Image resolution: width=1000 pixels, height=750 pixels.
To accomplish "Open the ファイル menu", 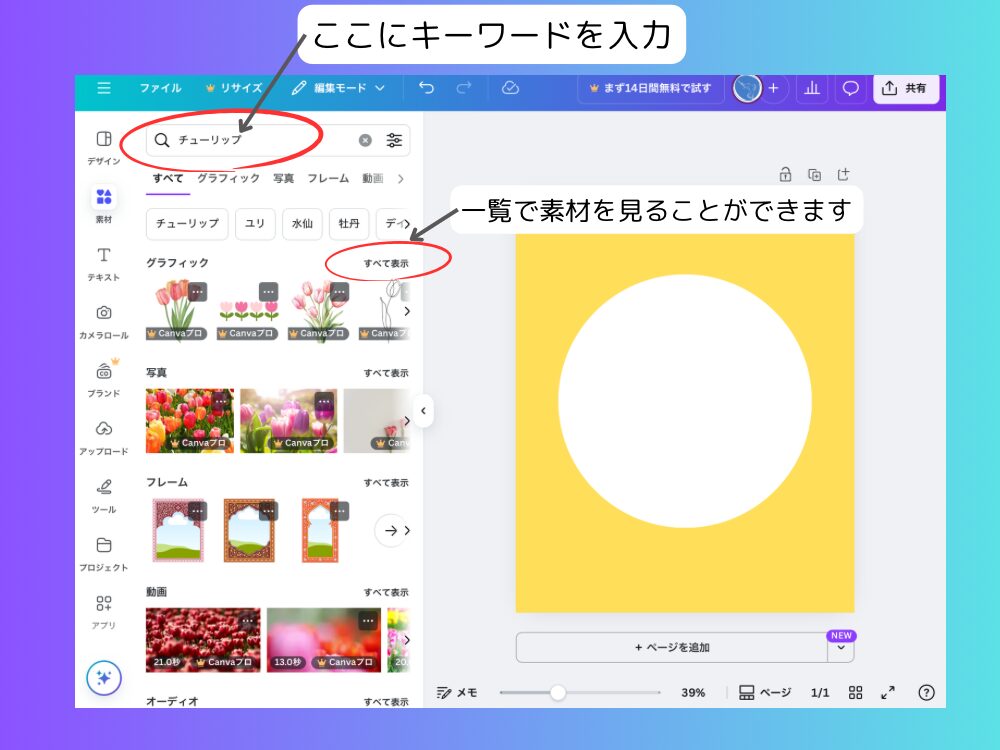I will coord(161,88).
